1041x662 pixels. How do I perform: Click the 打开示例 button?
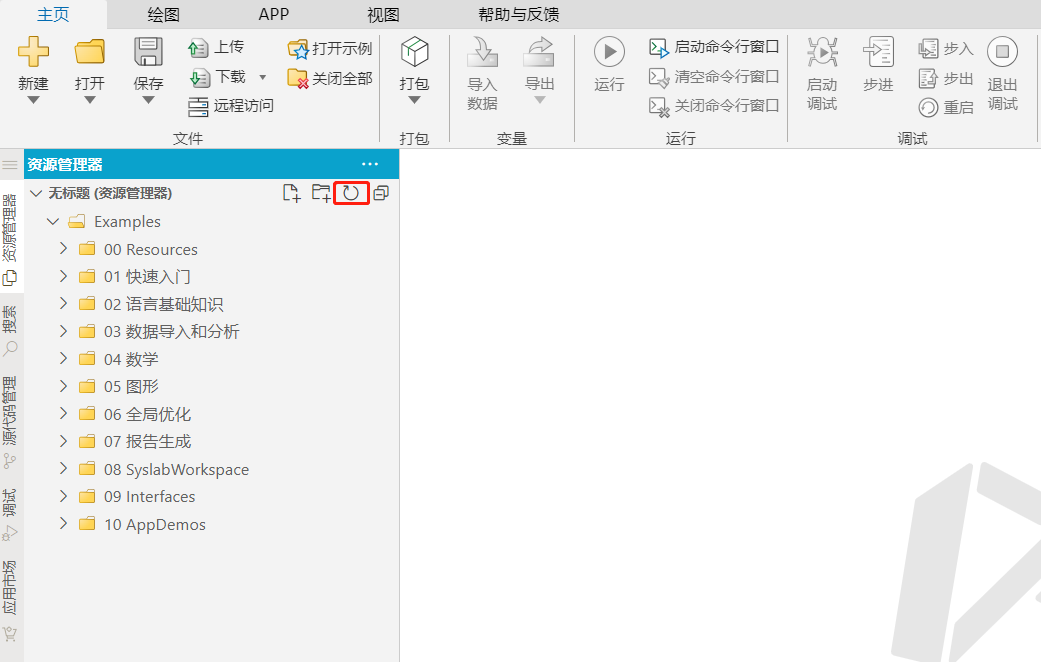coord(330,48)
